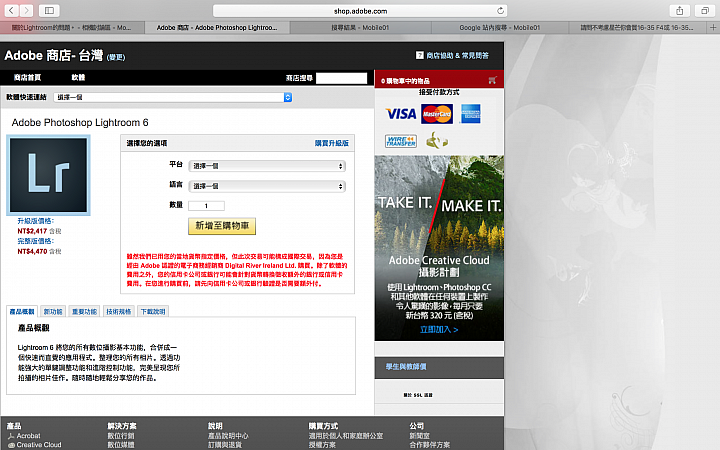Screen dimensions: 720x450
Task: Reload the shop.adobe.com page
Action: click(500, 11)
